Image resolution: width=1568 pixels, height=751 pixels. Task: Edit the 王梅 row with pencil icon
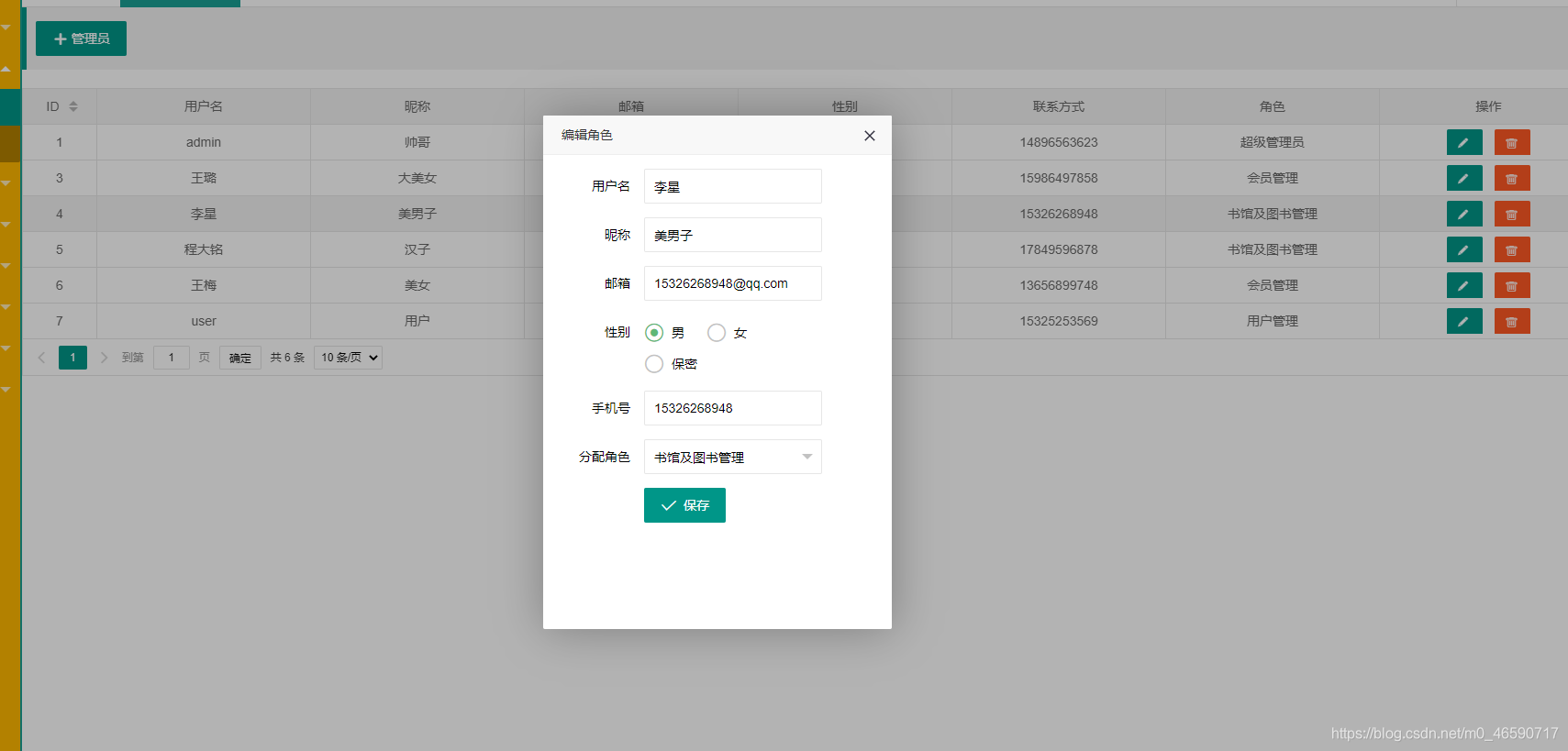[x=1464, y=286]
